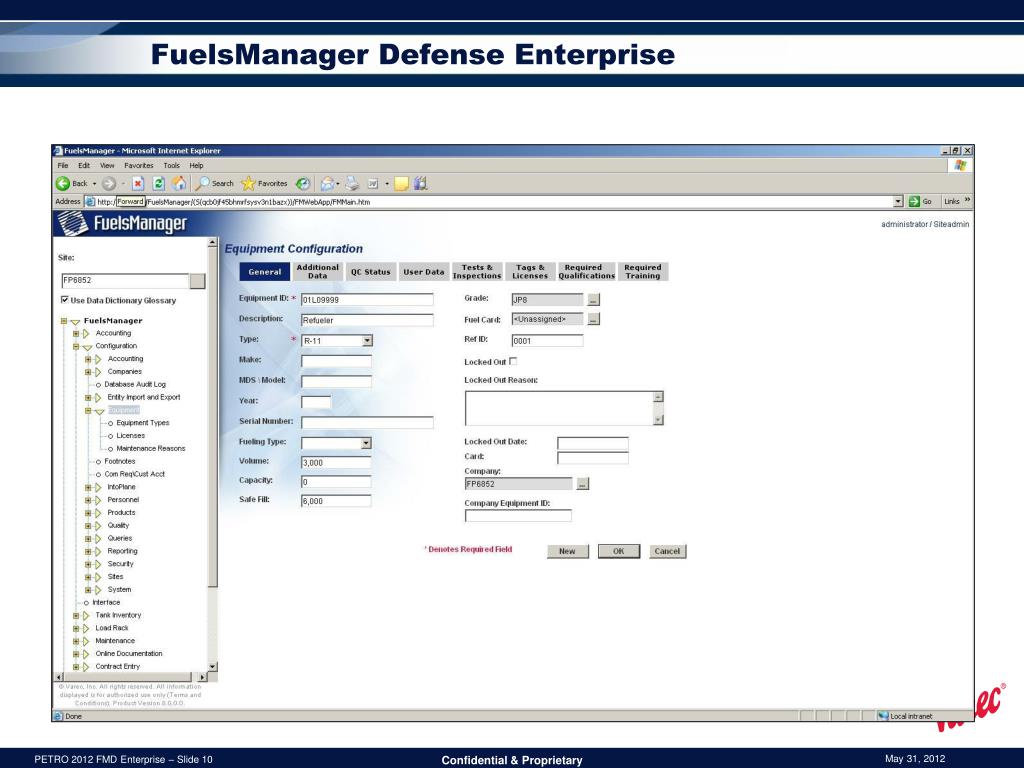Click the Company browse ellipsis button

(x=583, y=484)
